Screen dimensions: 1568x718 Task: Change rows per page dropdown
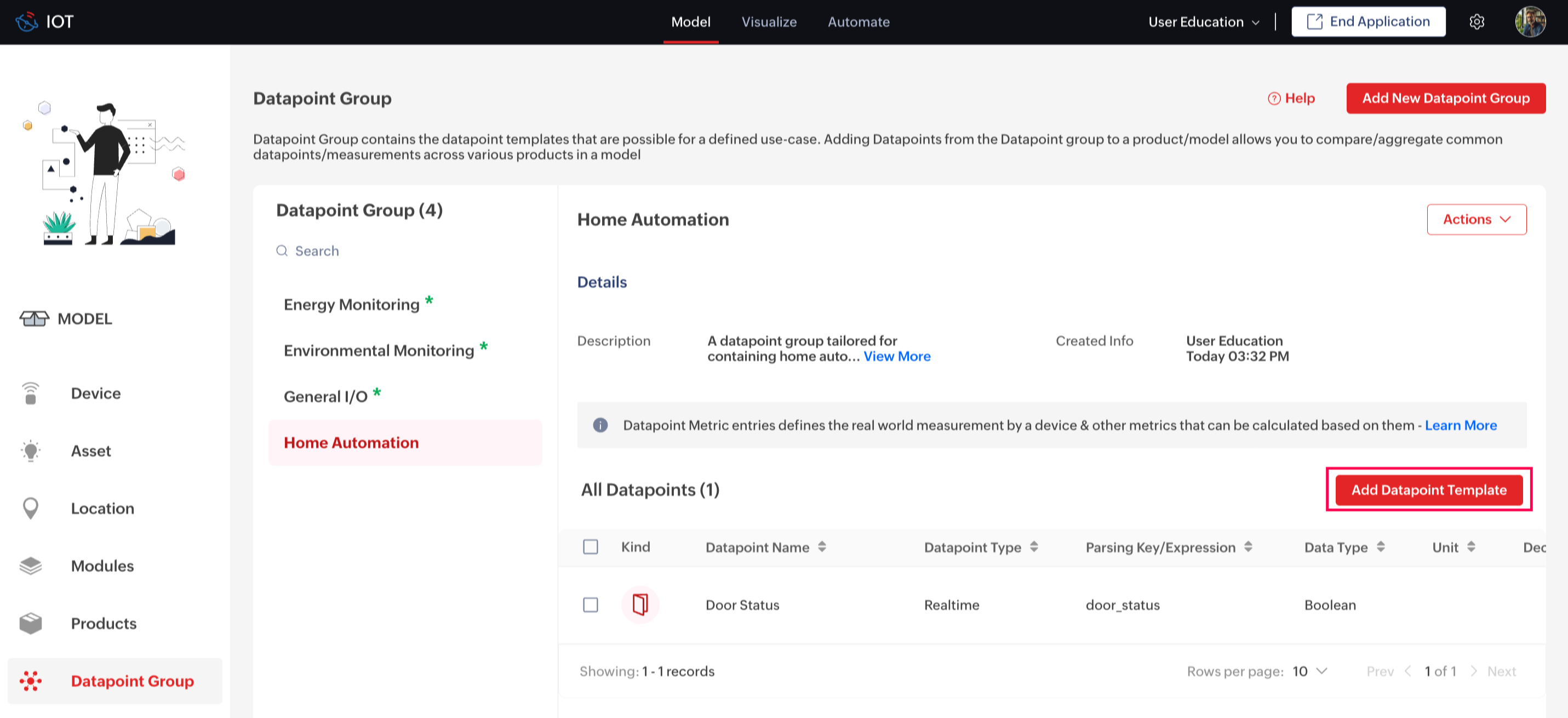1309,671
